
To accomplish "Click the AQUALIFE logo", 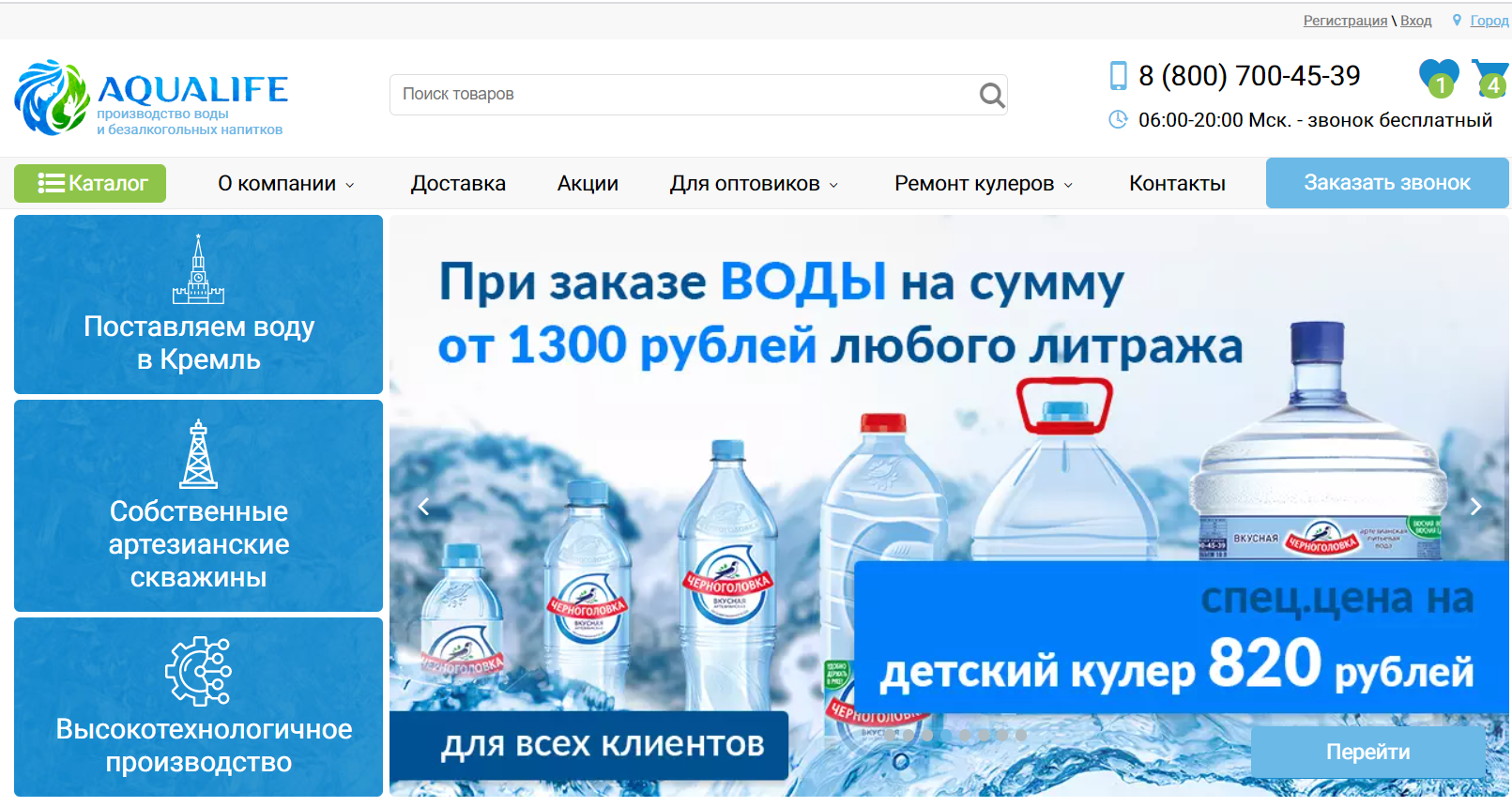I will tap(151, 99).
